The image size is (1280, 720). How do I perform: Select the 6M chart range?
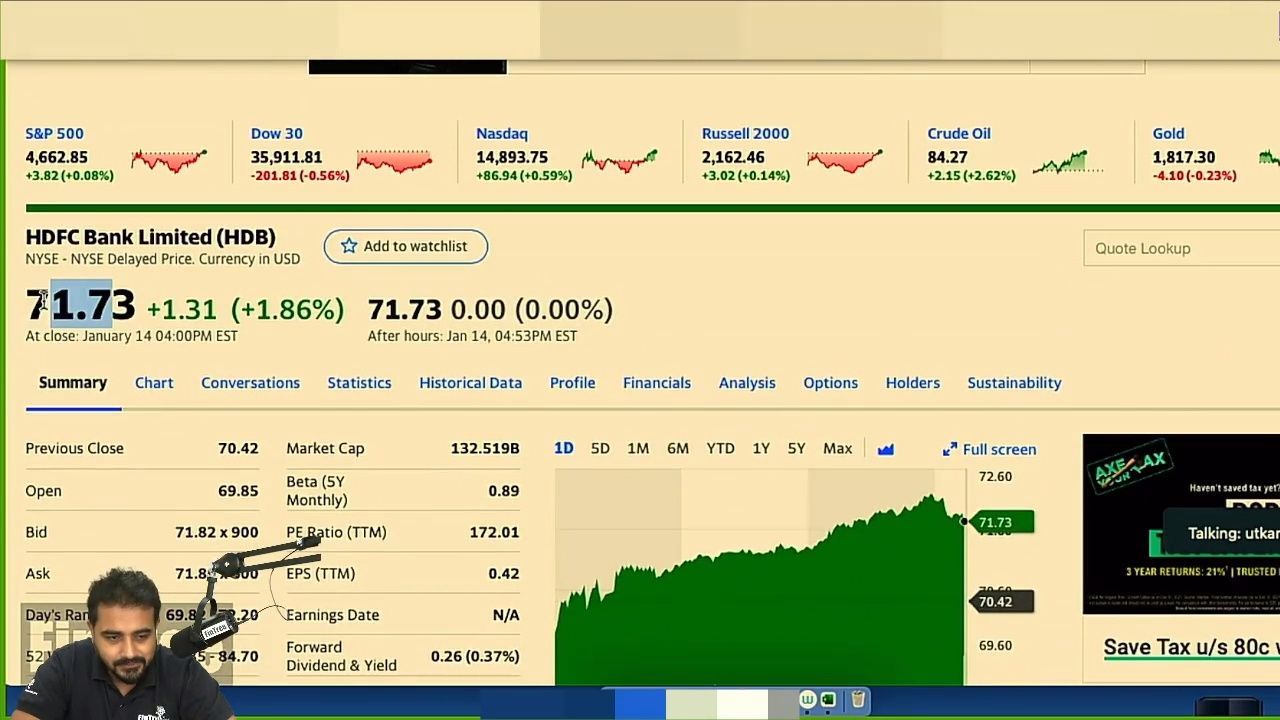(x=678, y=449)
